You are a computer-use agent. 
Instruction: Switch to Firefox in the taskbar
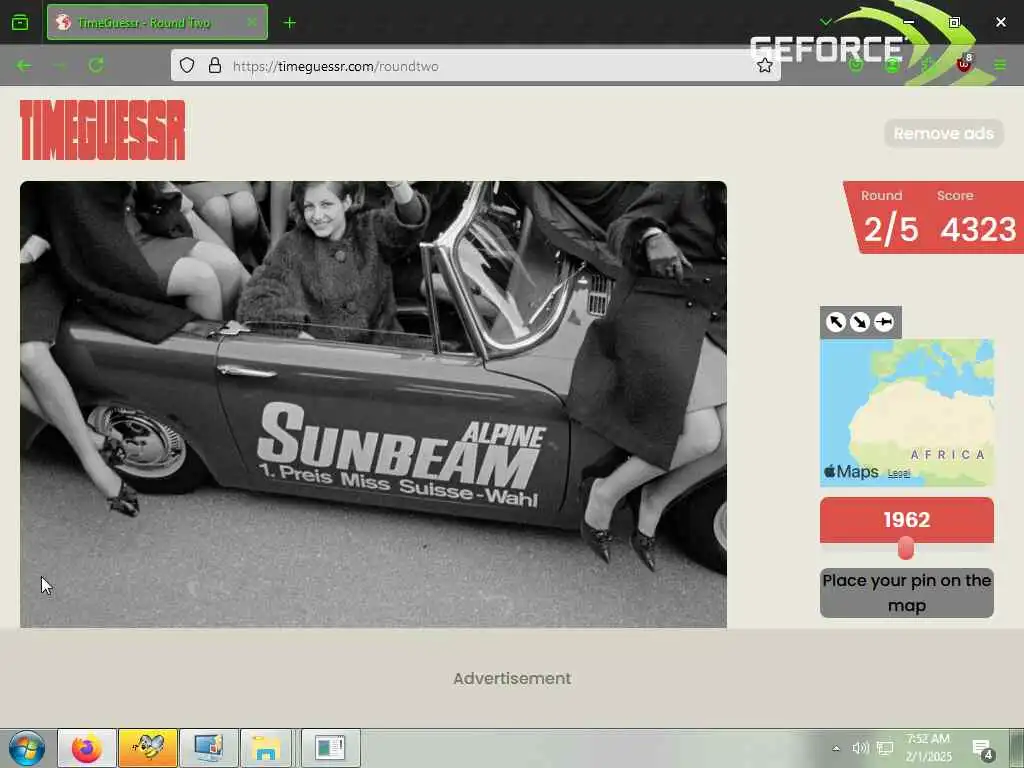click(87, 748)
